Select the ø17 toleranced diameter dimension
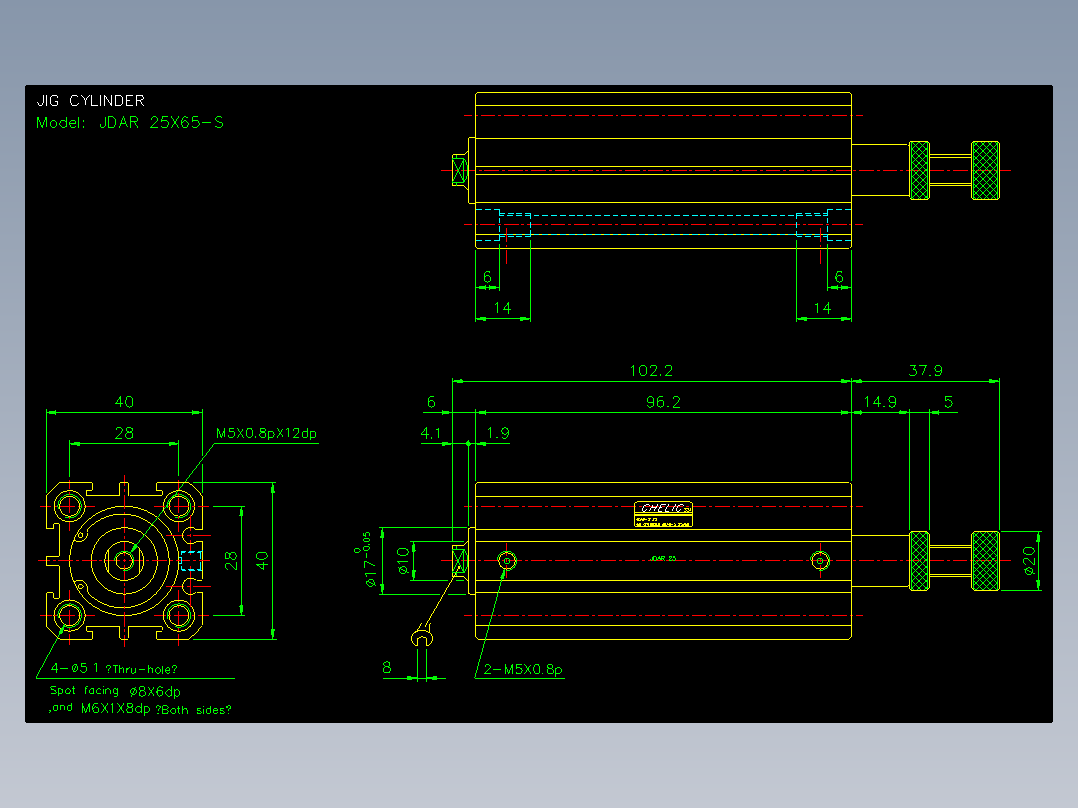This screenshot has height=808, width=1078. 364,560
